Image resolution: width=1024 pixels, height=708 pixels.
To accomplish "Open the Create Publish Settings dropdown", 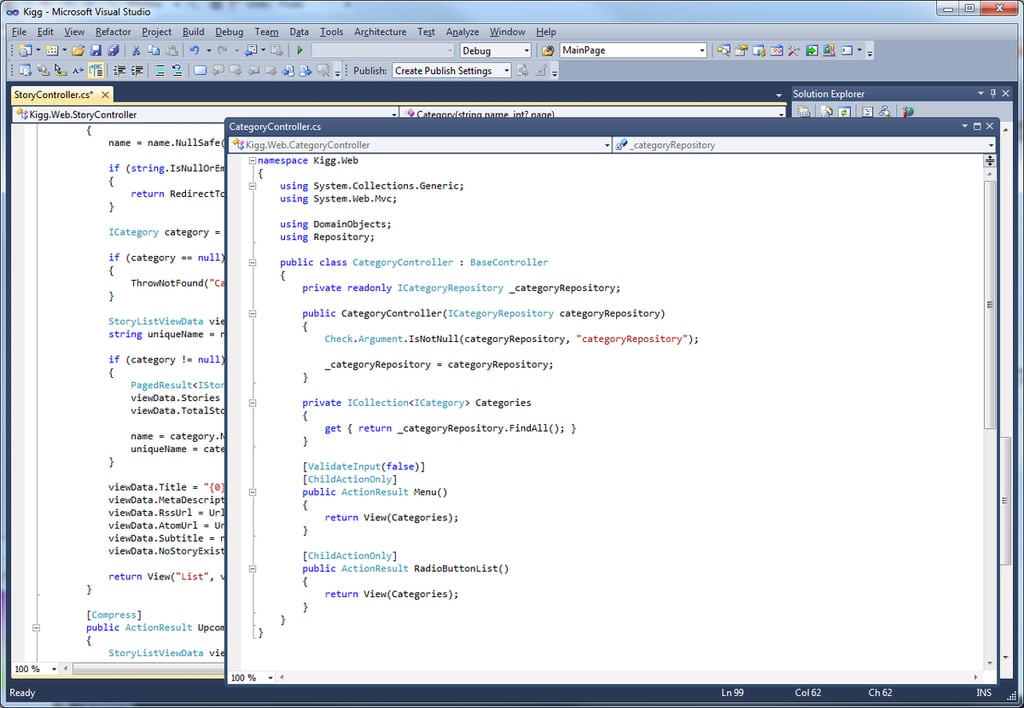I will click(506, 71).
